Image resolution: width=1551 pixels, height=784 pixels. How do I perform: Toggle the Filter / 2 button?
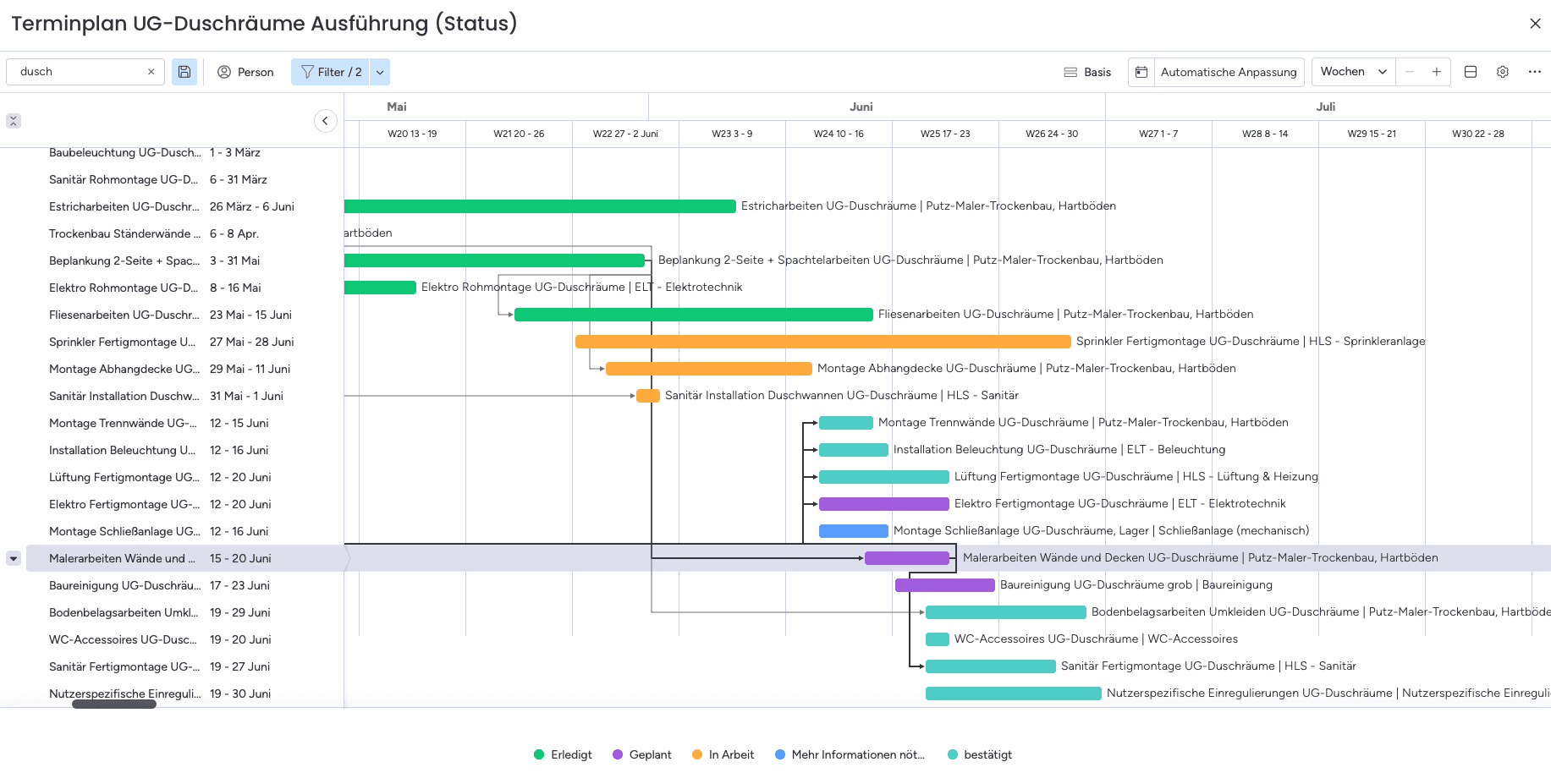pyautogui.click(x=332, y=72)
